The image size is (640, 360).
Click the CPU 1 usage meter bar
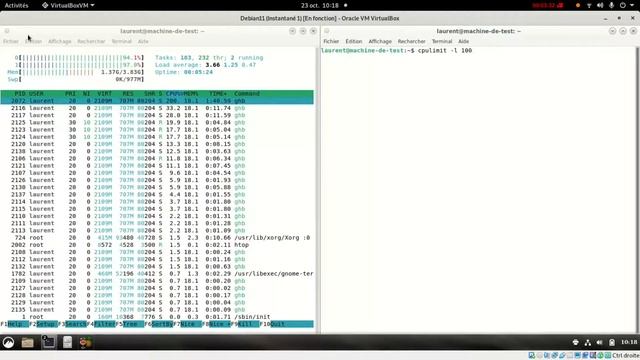(79, 65)
